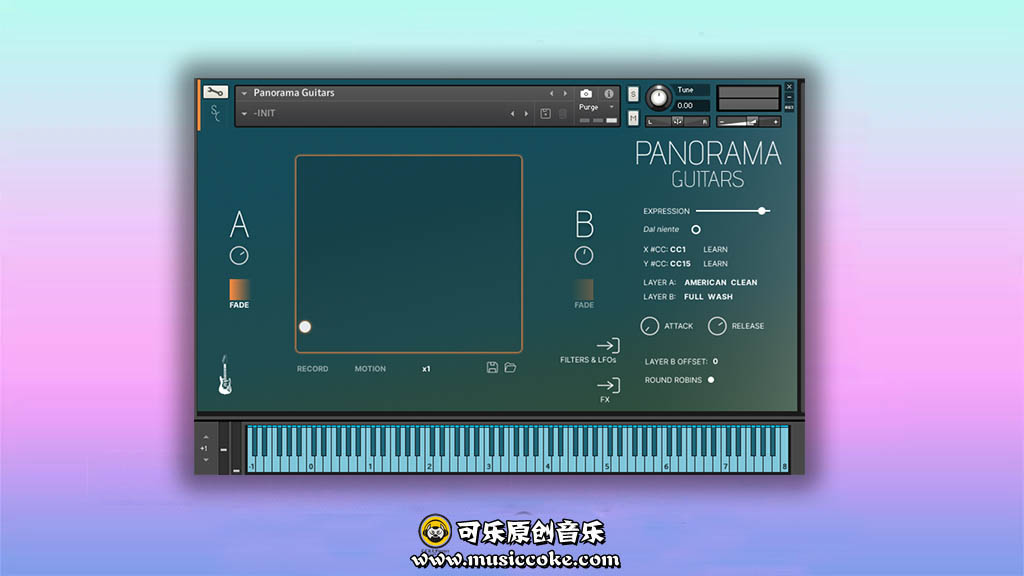The width and height of the screenshot is (1024, 576).
Task: Expand the Panorama Guitars instrument dropdown
Action: [244, 93]
